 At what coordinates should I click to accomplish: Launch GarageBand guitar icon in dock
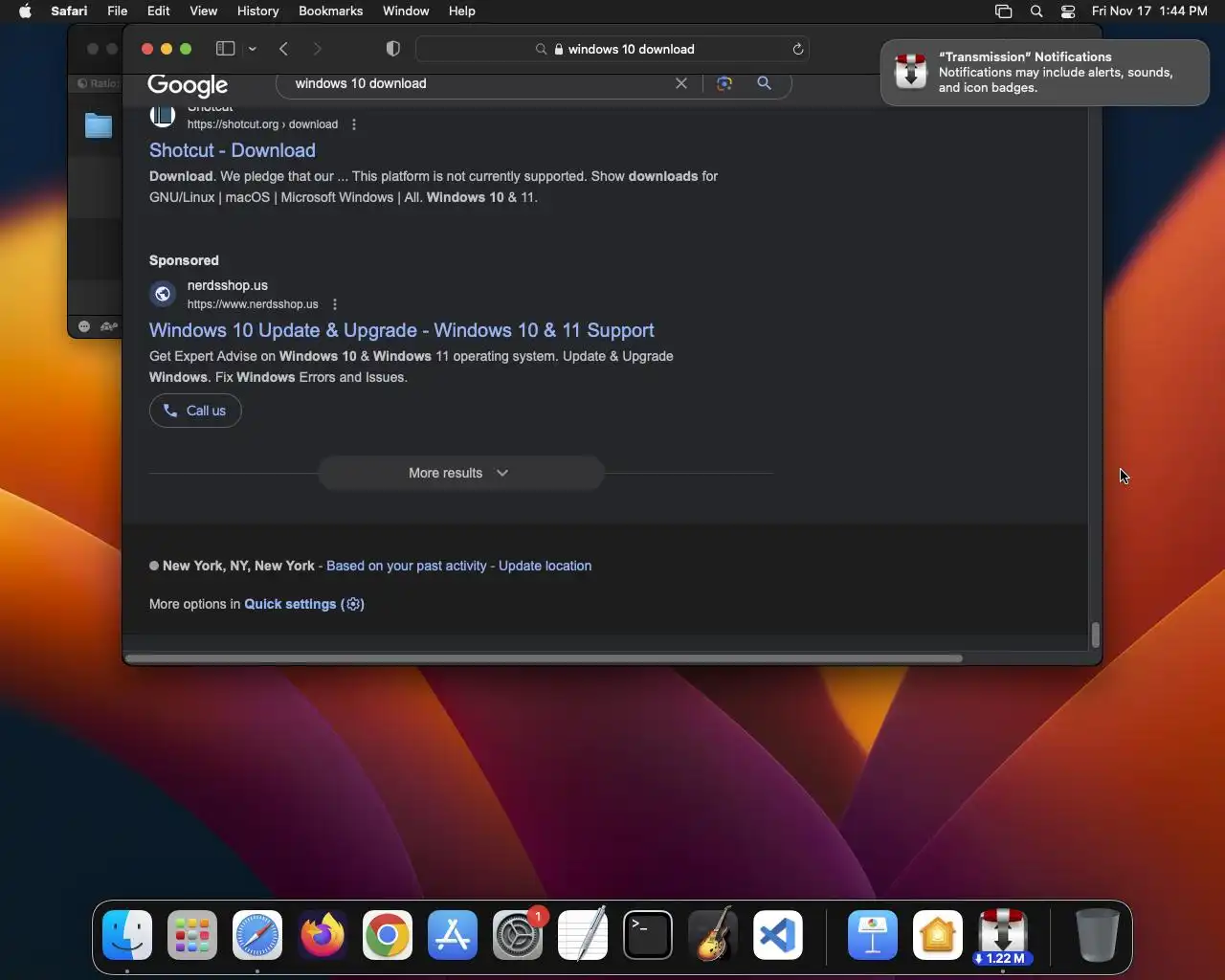coord(713,935)
